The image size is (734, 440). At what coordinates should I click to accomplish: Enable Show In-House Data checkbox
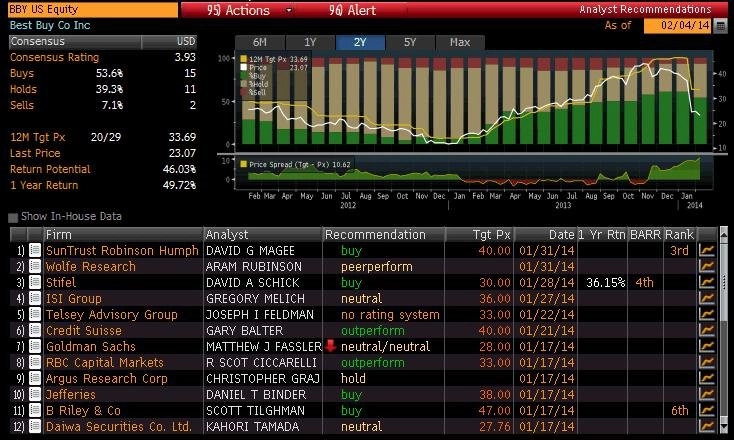[13, 217]
